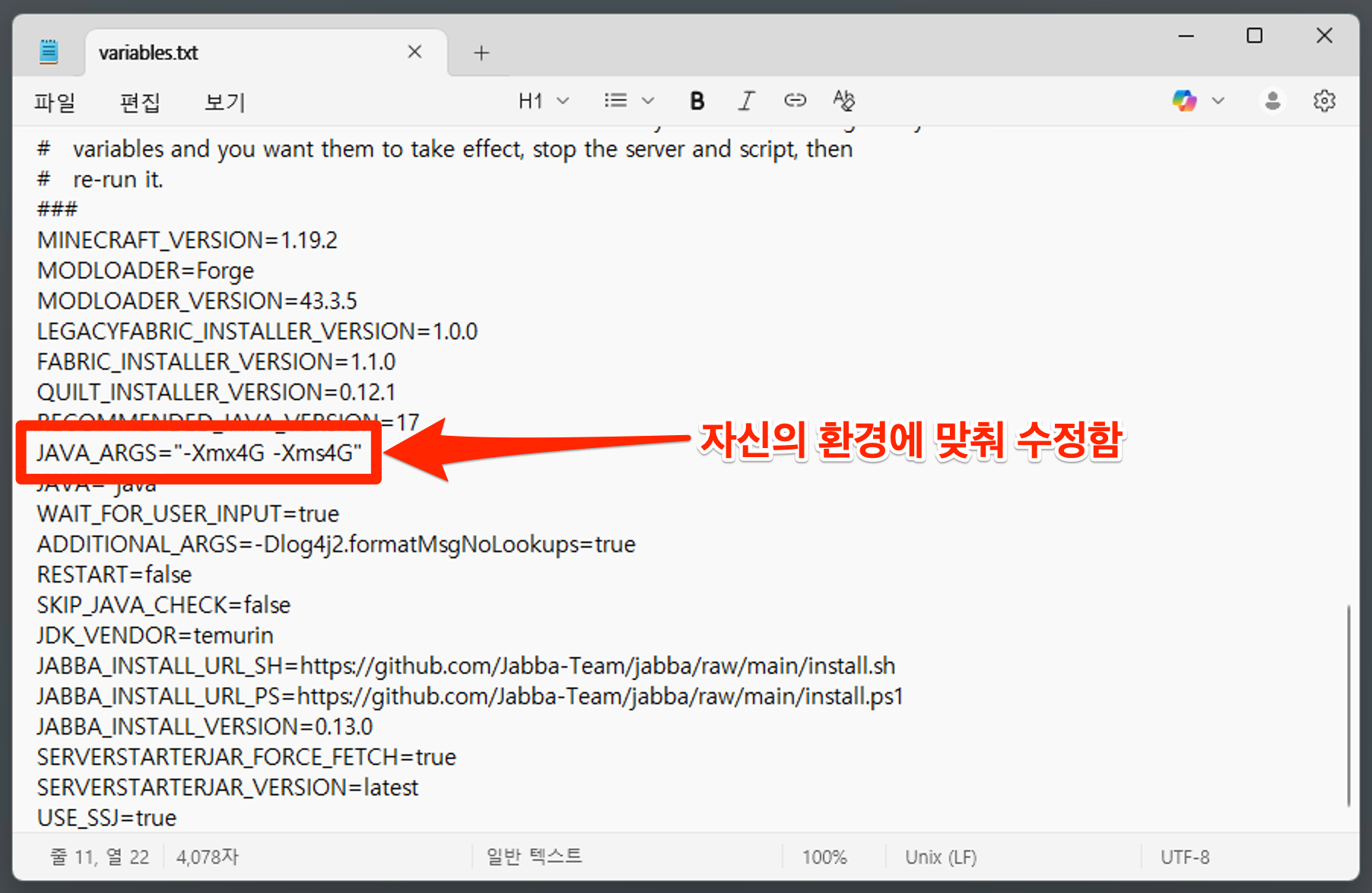The height and width of the screenshot is (893, 1372).
Task: Click the SERVERSTARTERJAR_FORCE_FETCH=true line
Action: tap(246, 758)
